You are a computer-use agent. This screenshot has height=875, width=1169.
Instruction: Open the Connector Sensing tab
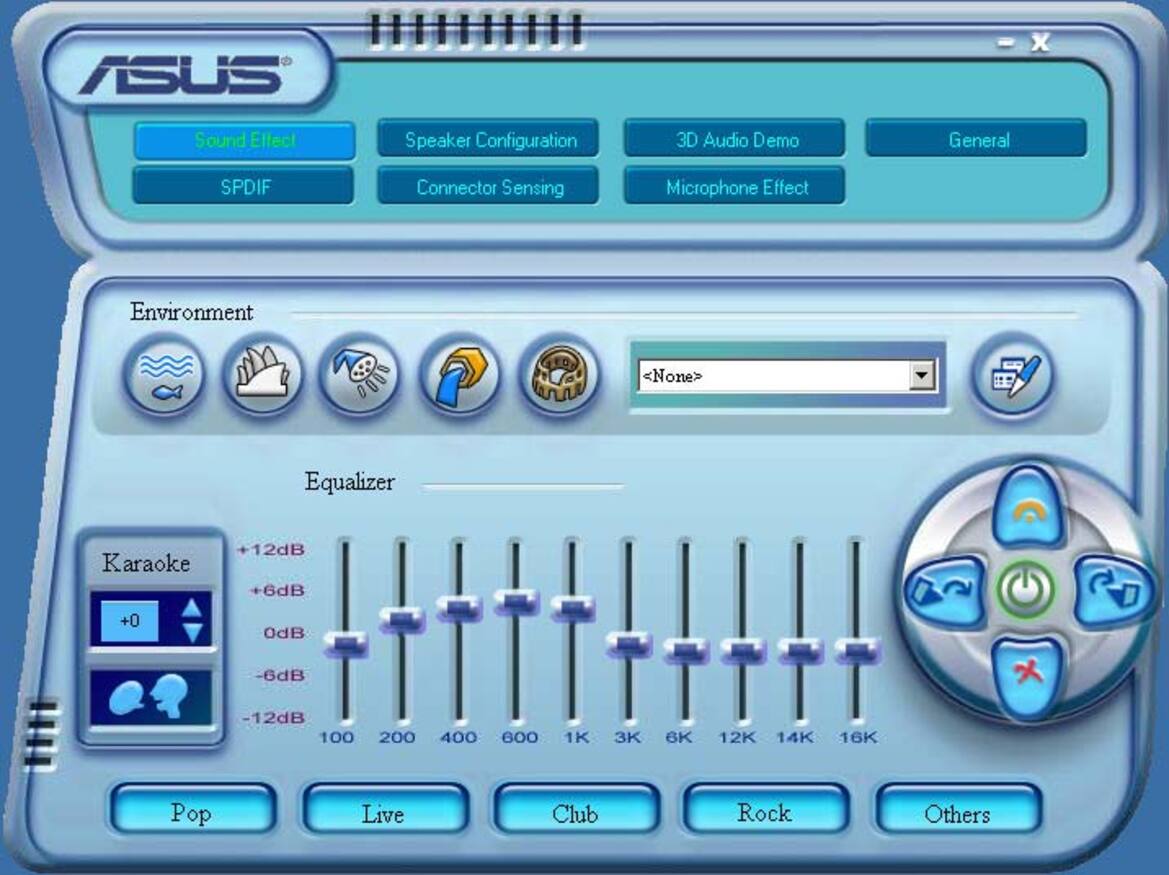pyautogui.click(x=489, y=186)
